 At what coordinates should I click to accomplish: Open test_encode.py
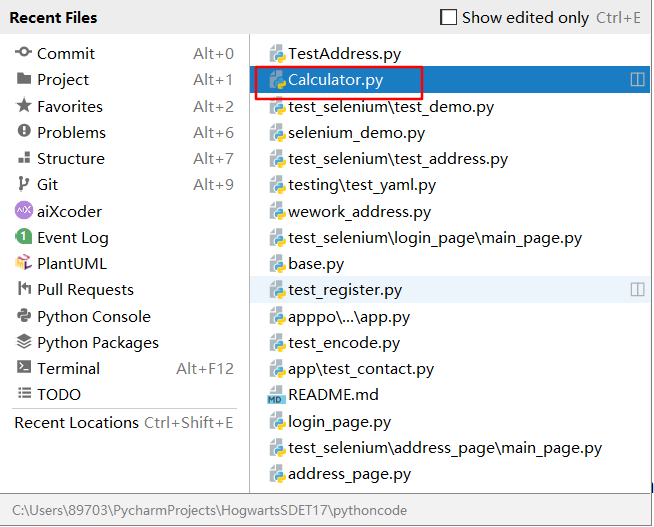(450, 343)
